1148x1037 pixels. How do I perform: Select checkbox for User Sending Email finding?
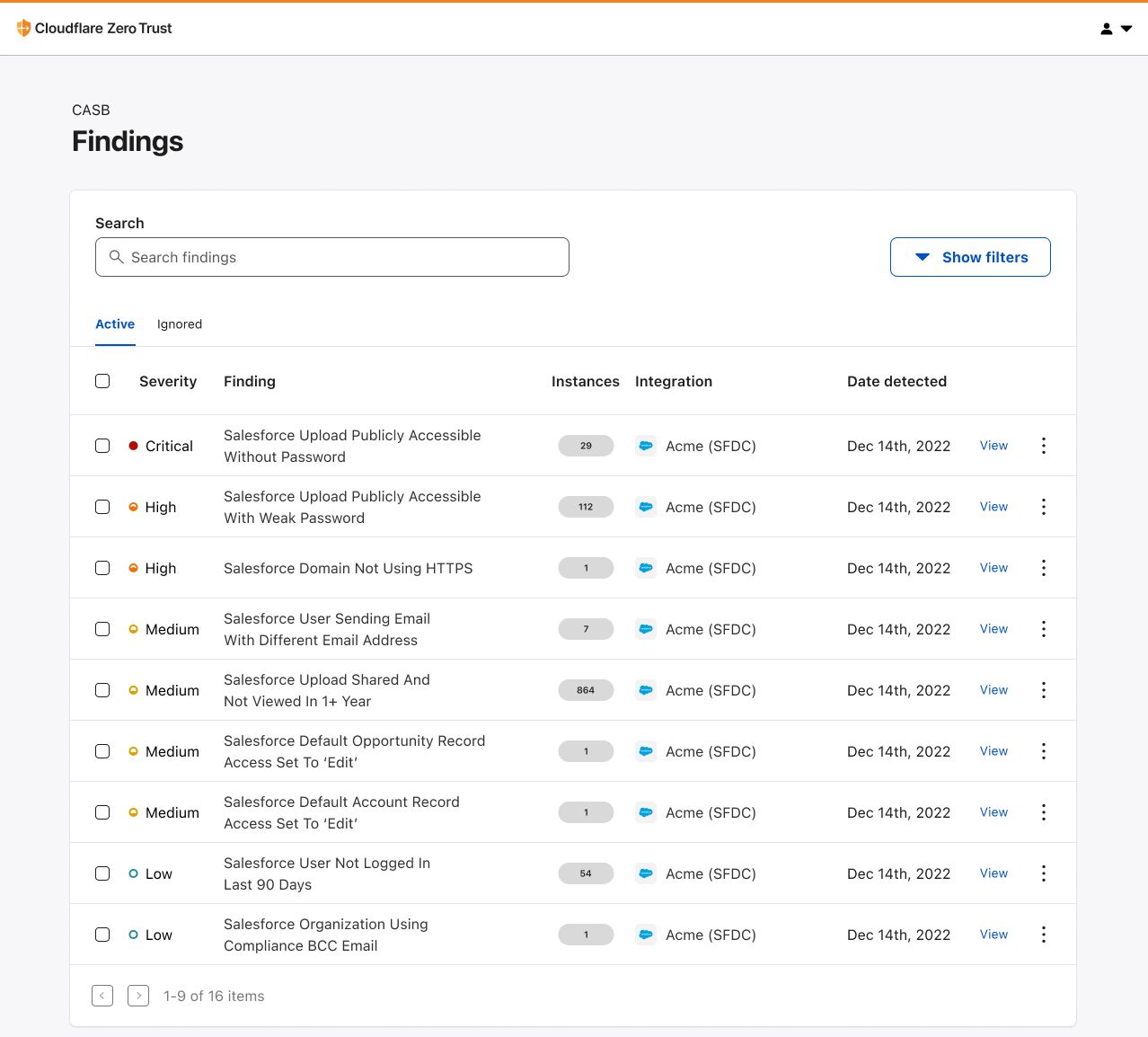pyautogui.click(x=102, y=629)
